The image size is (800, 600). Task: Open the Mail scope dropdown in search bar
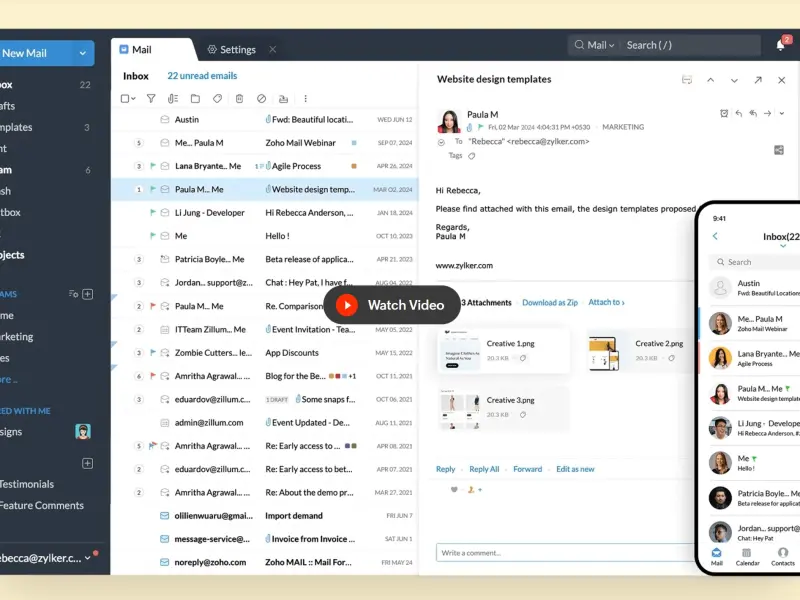[x=600, y=45]
